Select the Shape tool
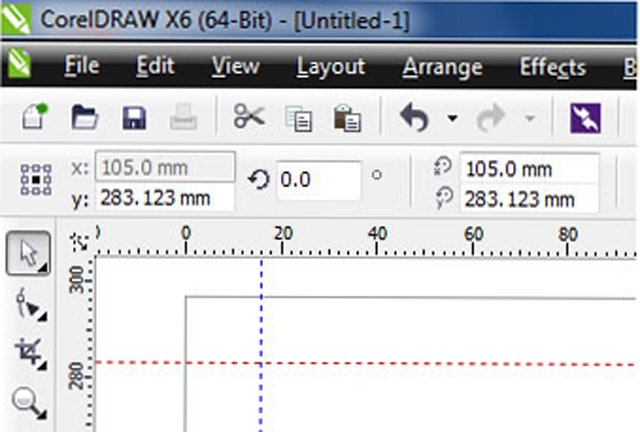Screen dimensions: 640x432 tap(30, 304)
